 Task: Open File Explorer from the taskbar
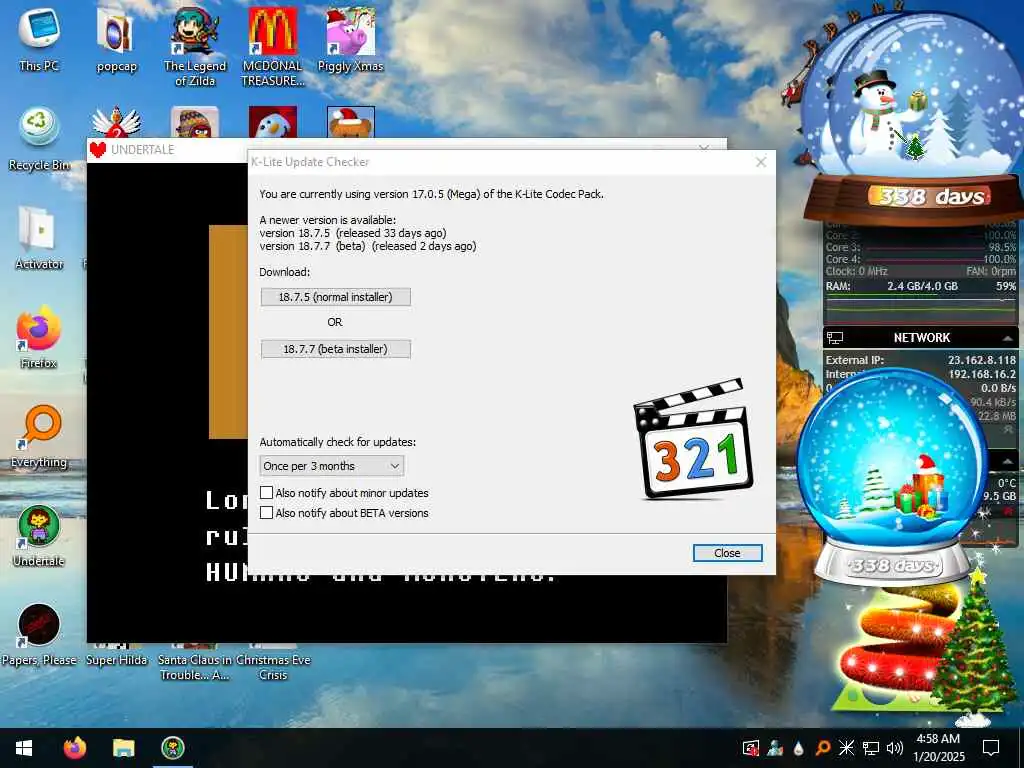(x=123, y=748)
